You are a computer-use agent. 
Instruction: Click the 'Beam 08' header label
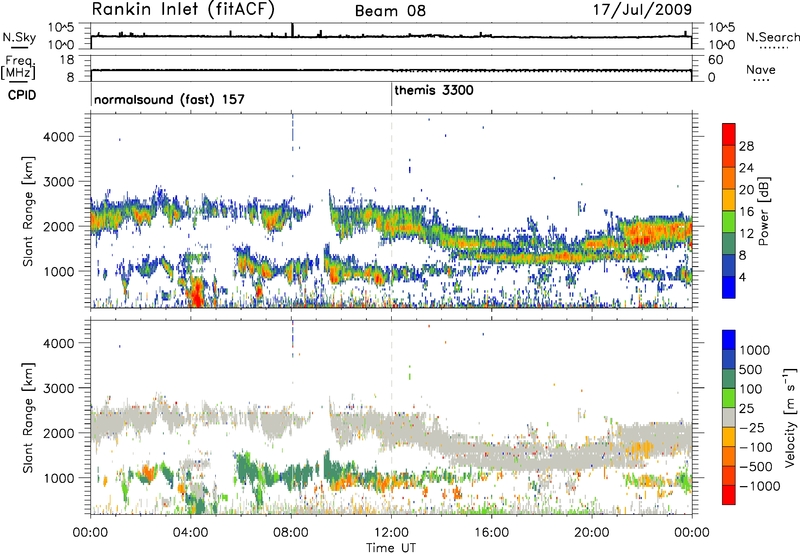click(390, 11)
